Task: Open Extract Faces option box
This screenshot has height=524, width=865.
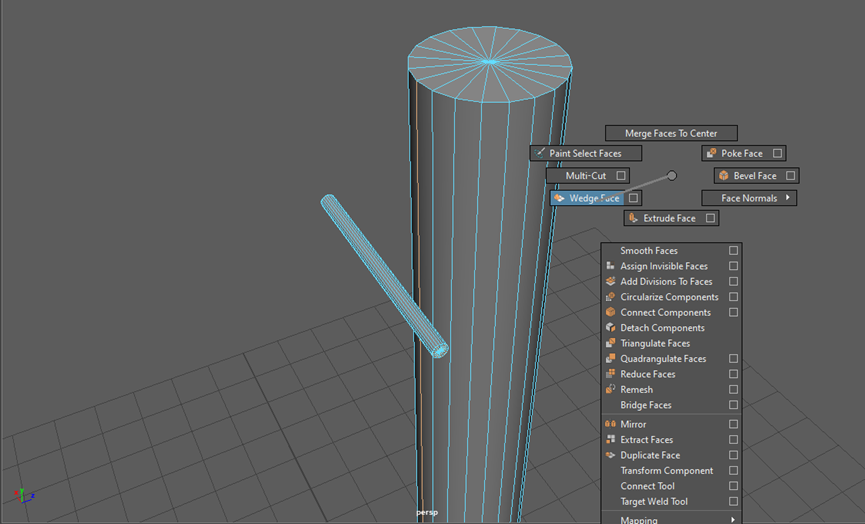Action: pos(733,440)
